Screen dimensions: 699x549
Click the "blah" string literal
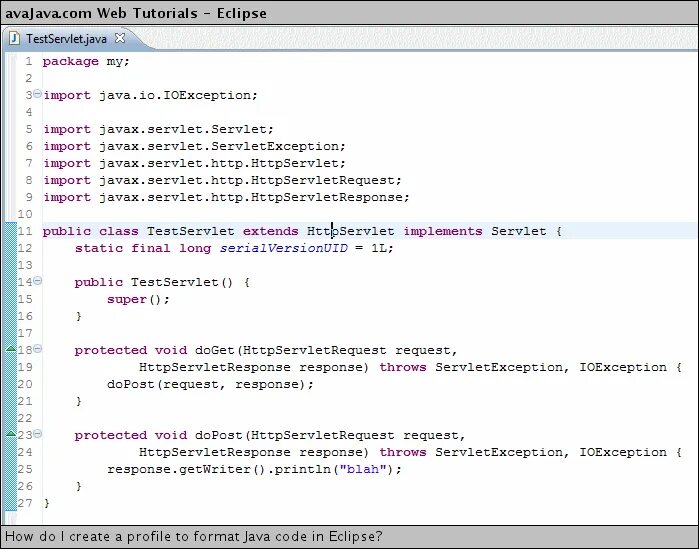(363, 469)
